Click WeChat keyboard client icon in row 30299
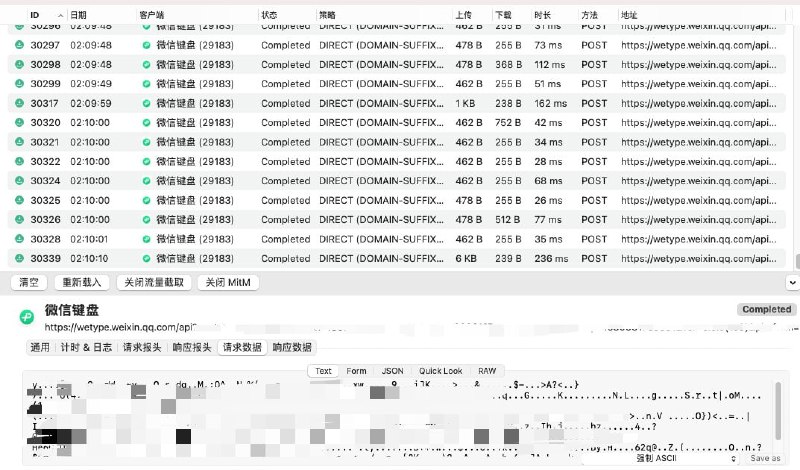This screenshot has width=800, height=470. tap(146, 84)
